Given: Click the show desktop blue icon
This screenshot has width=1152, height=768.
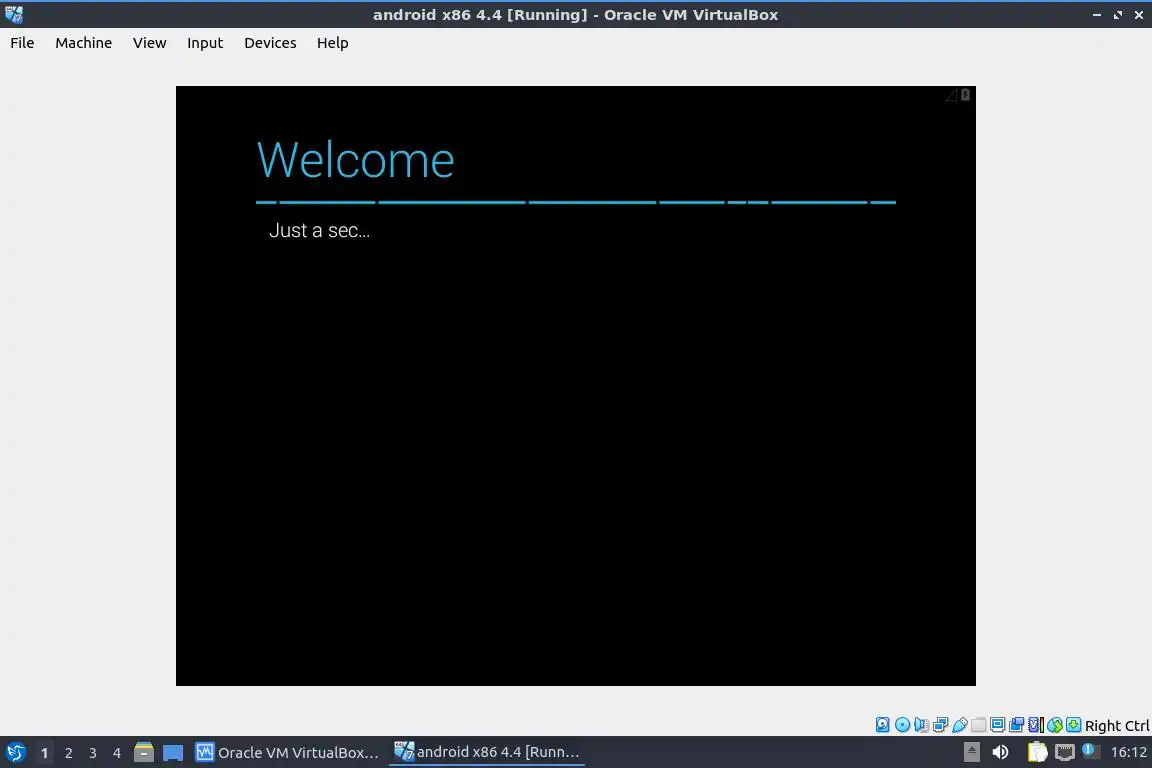Looking at the screenshot, I should point(173,753).
